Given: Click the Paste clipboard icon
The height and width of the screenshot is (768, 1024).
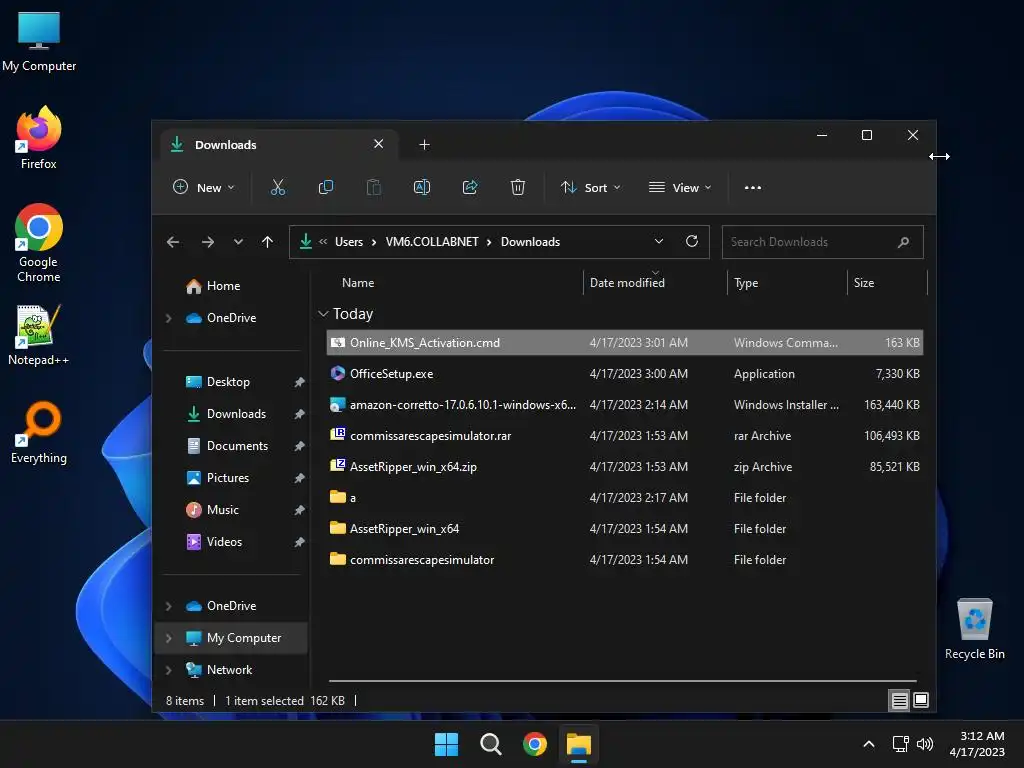Looking at the screenshot, I should point(374,187).
